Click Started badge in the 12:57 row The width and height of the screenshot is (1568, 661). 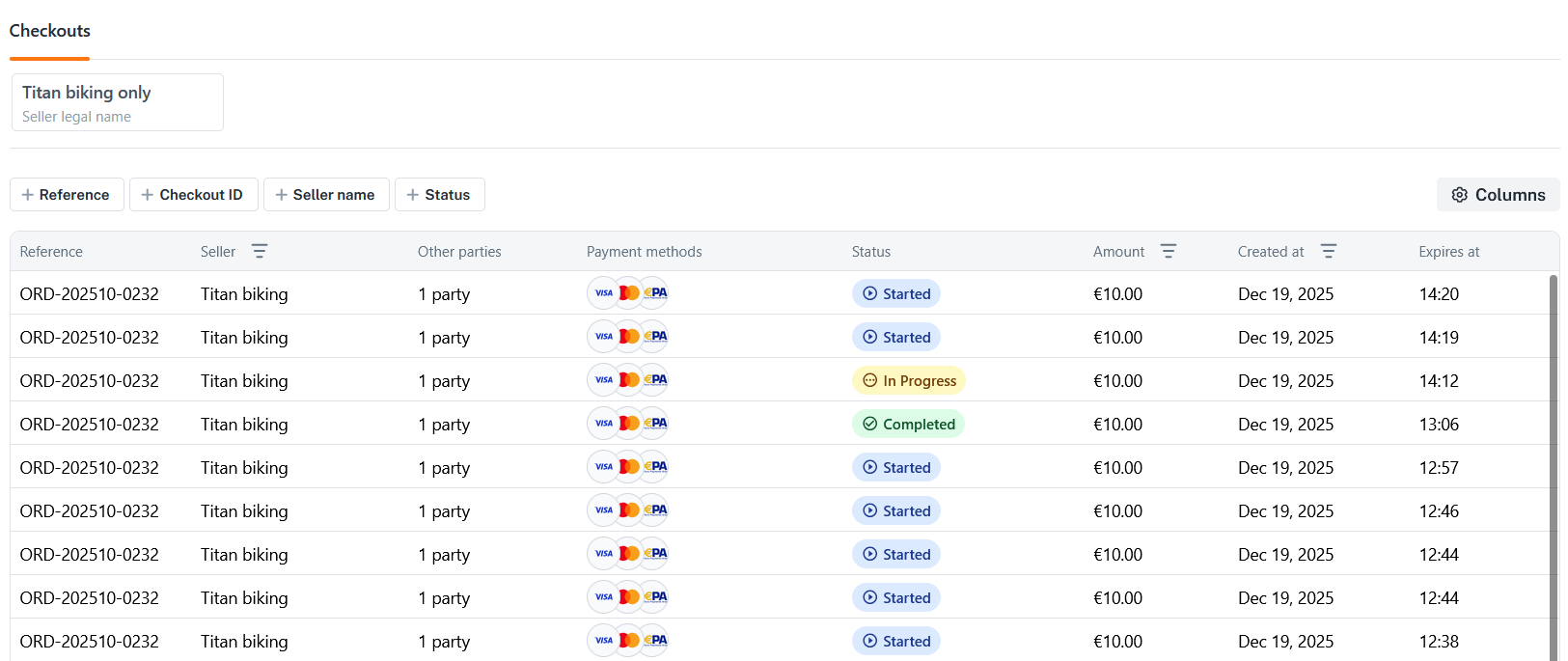pyautogui.click(x=895, y=467)
